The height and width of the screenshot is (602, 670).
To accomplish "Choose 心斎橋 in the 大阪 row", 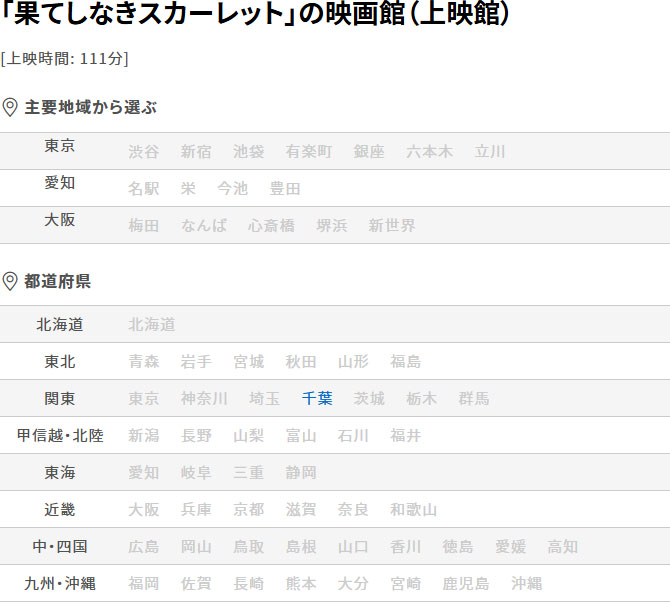I will (x=272, y=226).
